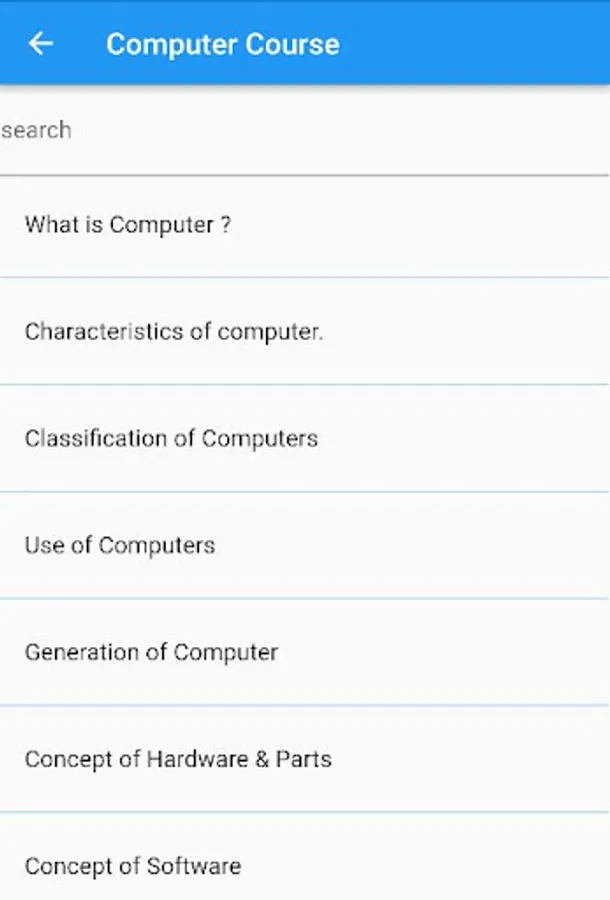This screenshot has width=610, height=900.
Task: Open 'Classification of Computers' topic
Action: (305, 439)
